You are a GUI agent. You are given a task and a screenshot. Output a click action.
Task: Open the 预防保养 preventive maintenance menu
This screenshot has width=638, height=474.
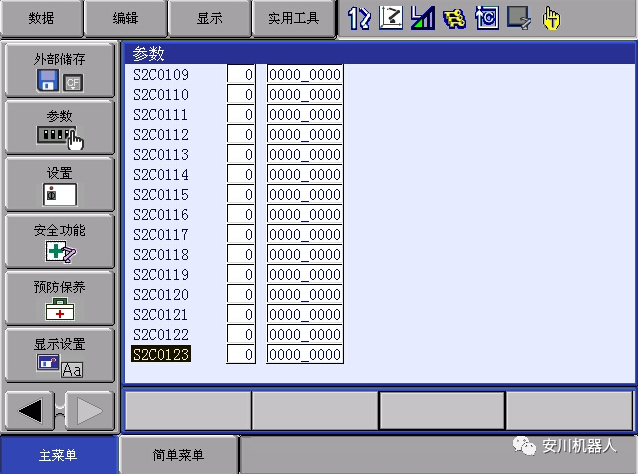coord(59,298)
